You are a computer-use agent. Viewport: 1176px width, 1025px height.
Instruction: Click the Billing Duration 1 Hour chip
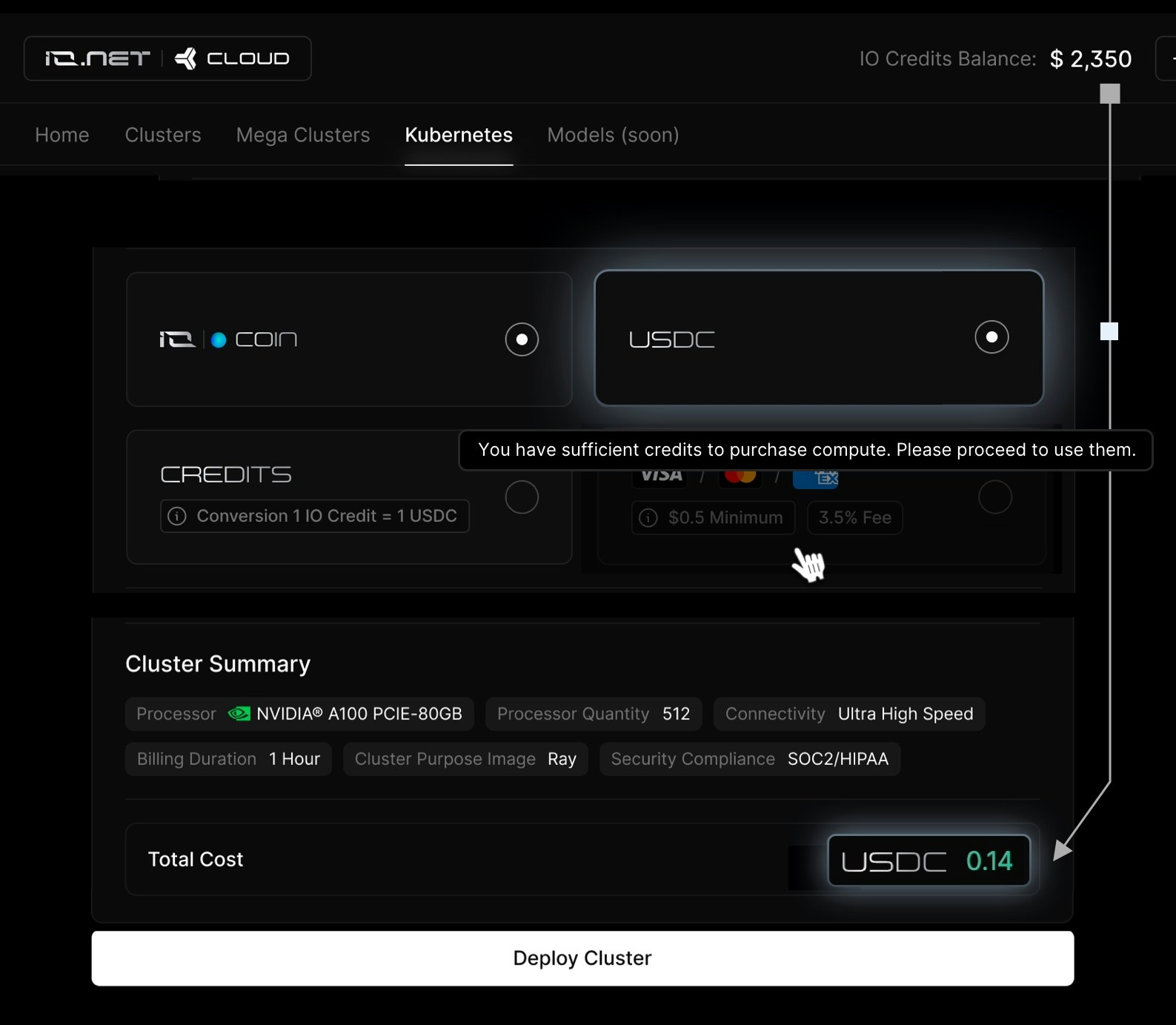click(228, 759)
